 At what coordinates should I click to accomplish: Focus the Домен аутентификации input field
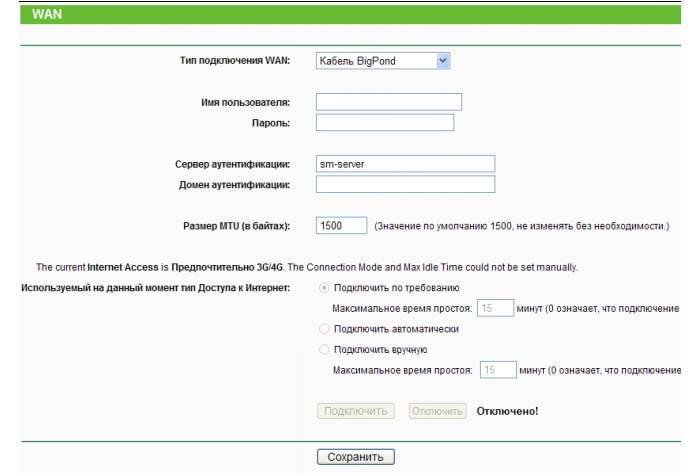pyautogui.click(x=405, y=184)
